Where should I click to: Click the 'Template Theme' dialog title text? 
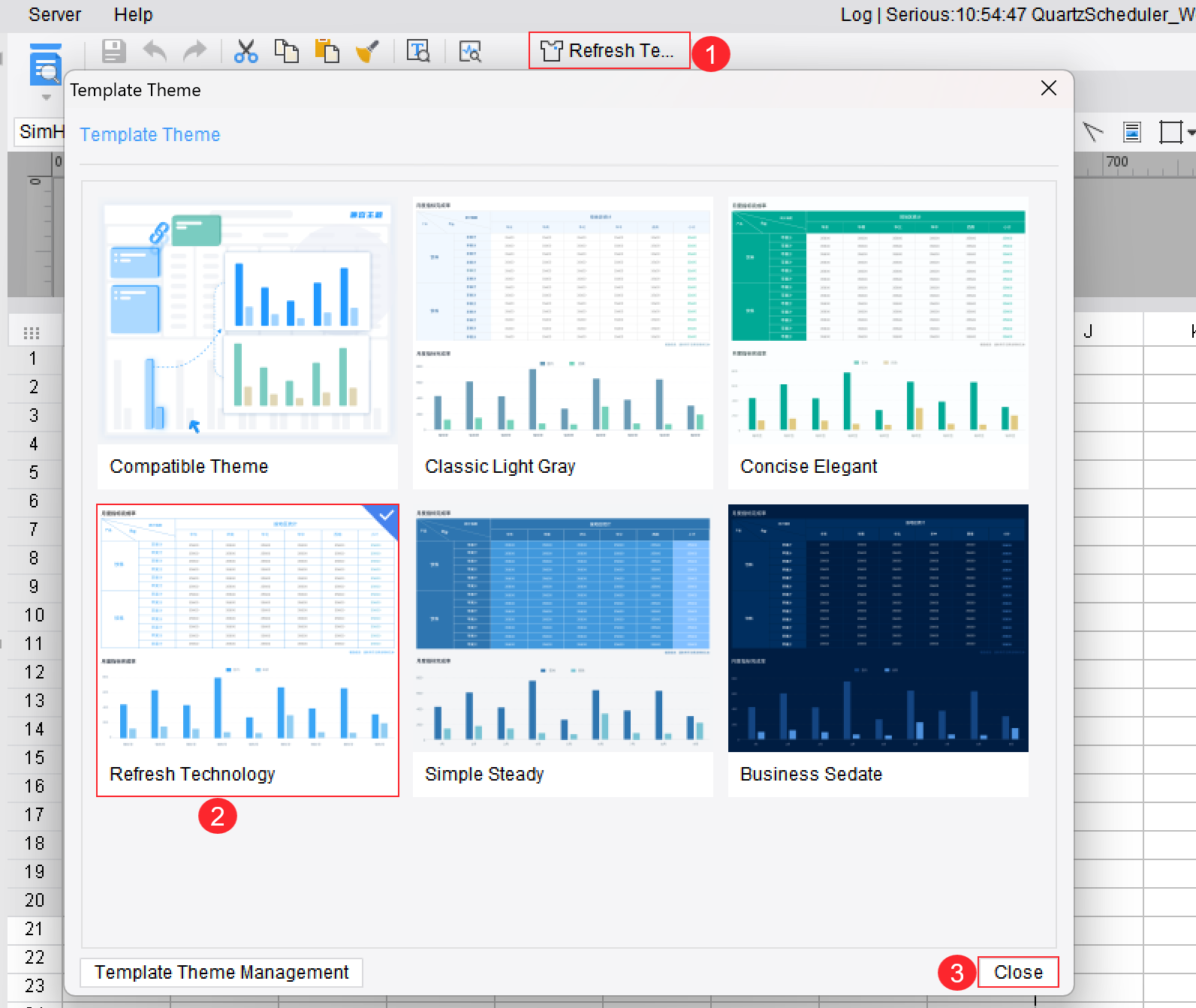coord(135,90)
